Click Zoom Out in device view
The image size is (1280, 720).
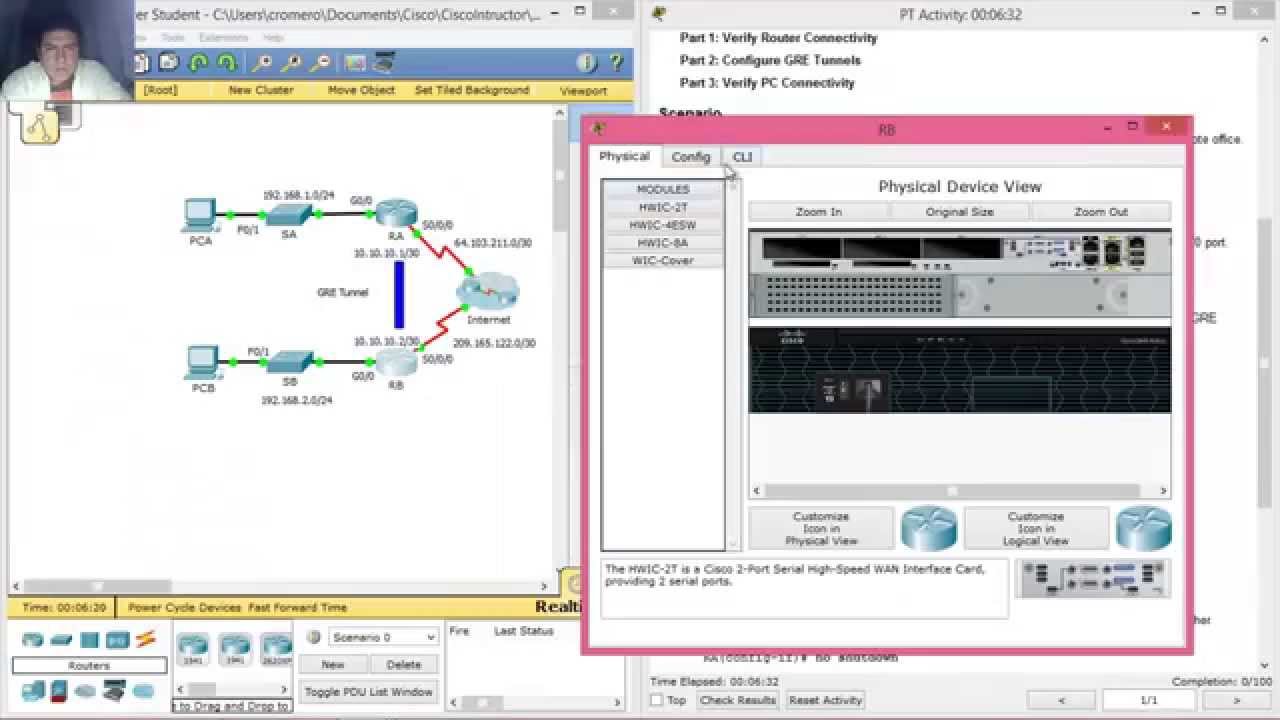point(1101,212)
